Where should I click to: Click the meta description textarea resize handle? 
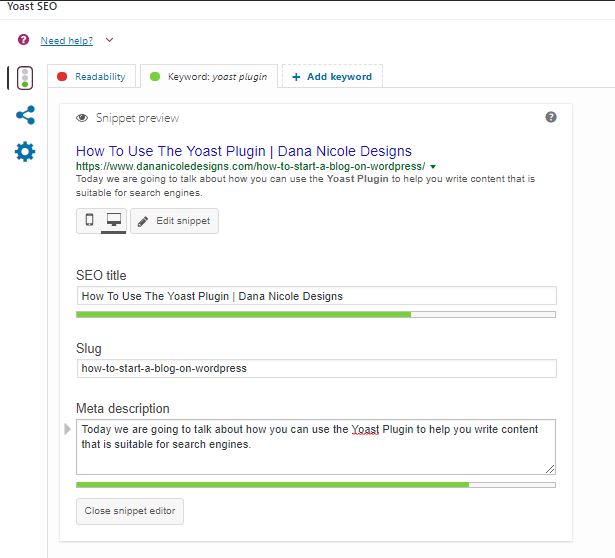[x=550, y=469]
